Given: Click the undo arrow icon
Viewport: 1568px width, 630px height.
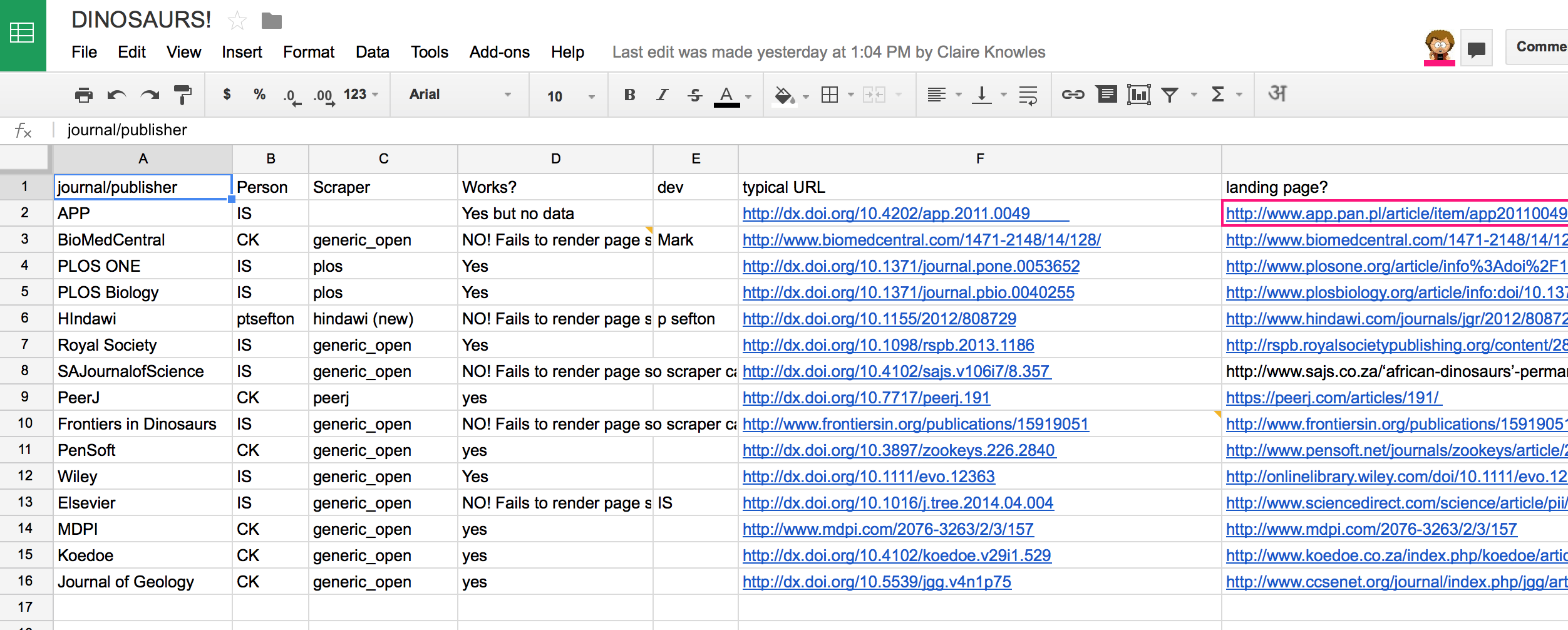Looking at the screenshot, I should [116, 95].
